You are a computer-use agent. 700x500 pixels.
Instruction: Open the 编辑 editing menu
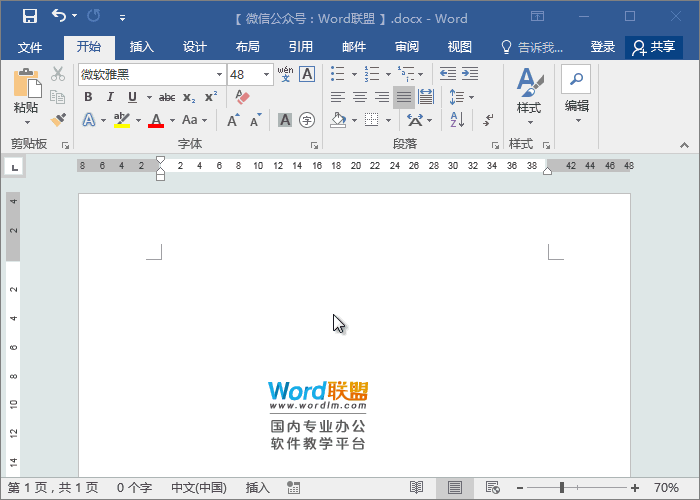[x=576, y=94]
